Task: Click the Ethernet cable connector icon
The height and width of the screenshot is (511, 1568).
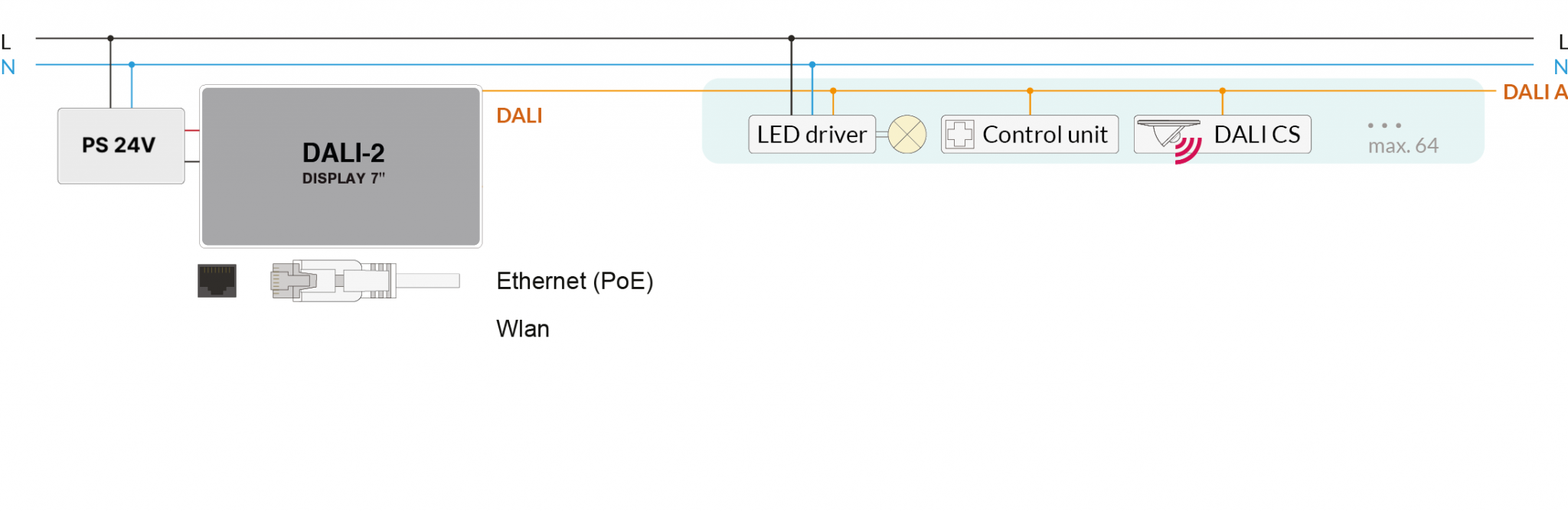Action: [364, 281]
